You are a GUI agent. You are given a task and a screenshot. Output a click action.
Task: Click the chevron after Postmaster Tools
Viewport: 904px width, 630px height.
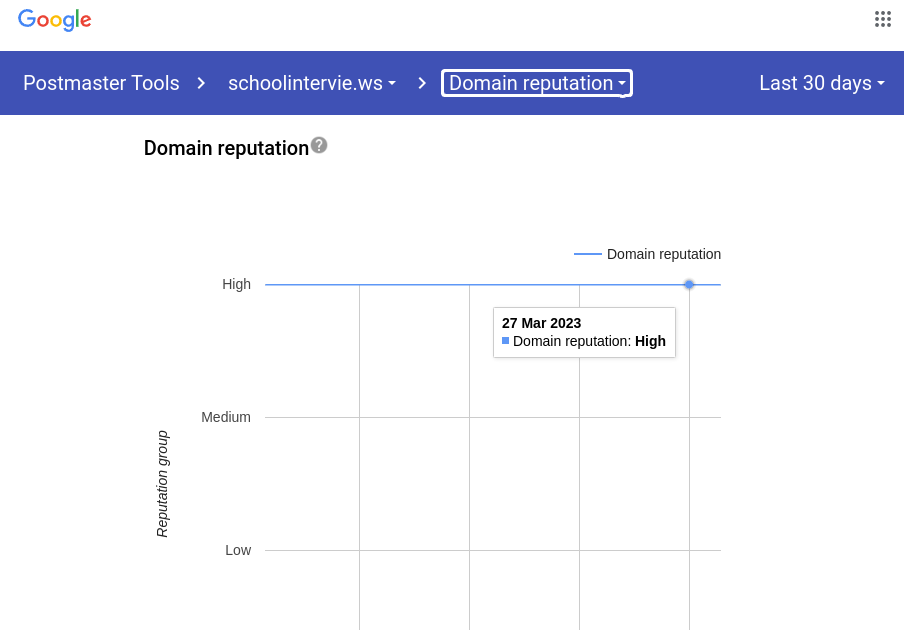pyautogui.click(x=201, y=83)
